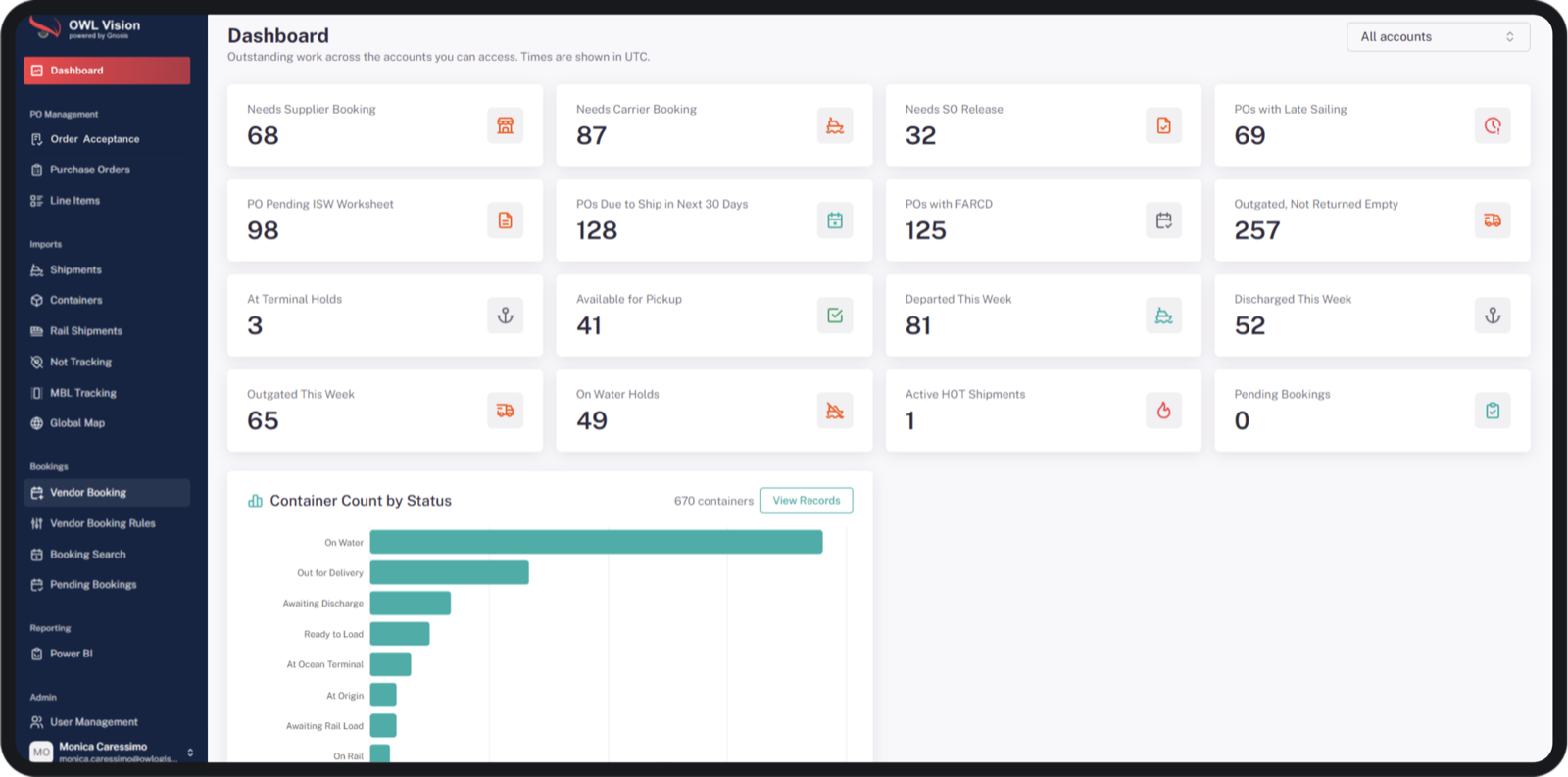Image resolution: width=1568 pixels, height=777 pixels.
Task: Click the bar chart icon beside Container Count
Action: pyautogui.click(x=255, y=501)
